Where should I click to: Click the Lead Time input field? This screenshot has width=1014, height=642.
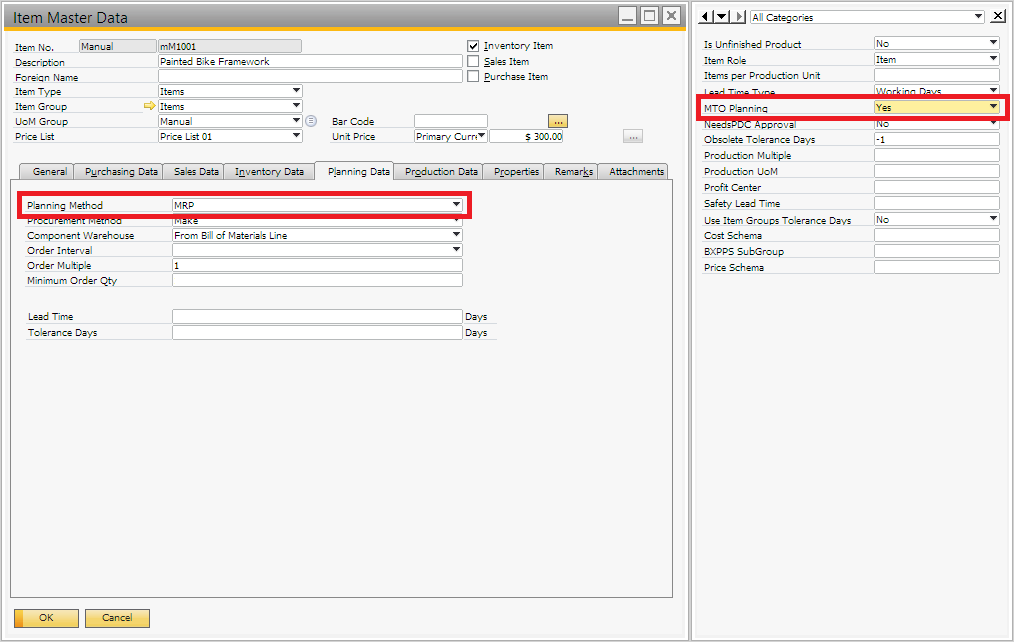pos(317,316)
